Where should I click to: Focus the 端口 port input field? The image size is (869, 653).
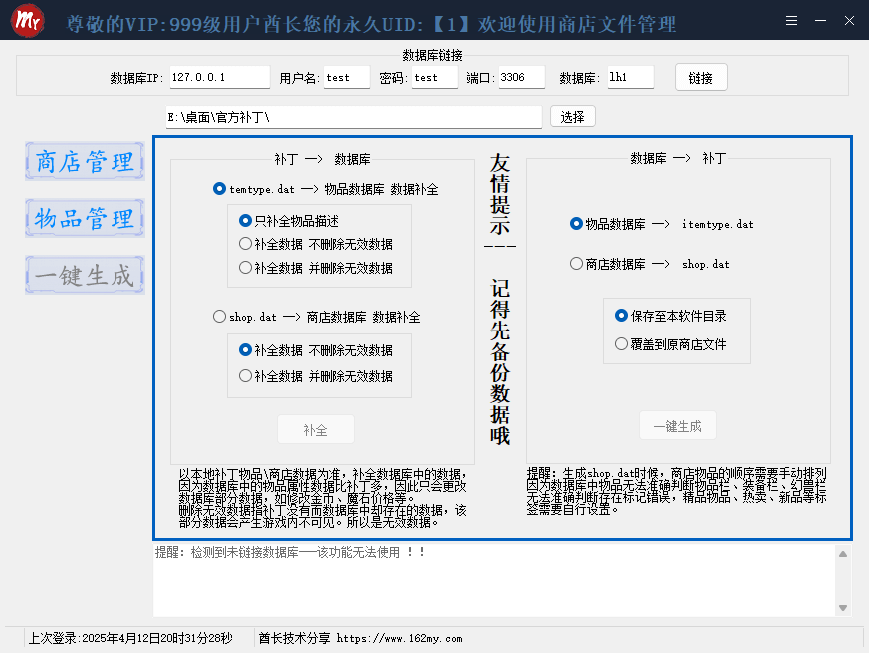[520, 78]
